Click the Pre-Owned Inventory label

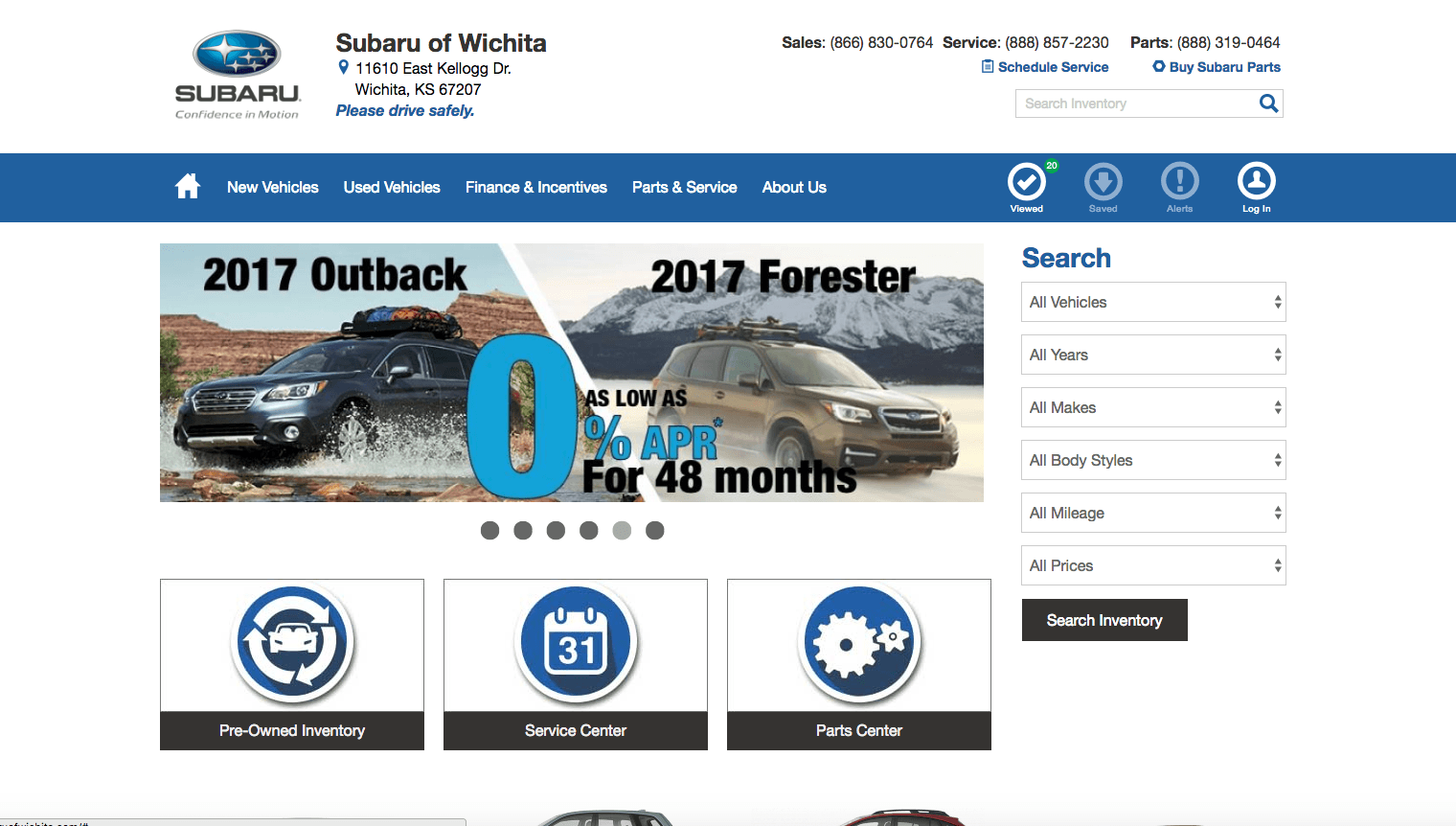[x=292, y=730]
